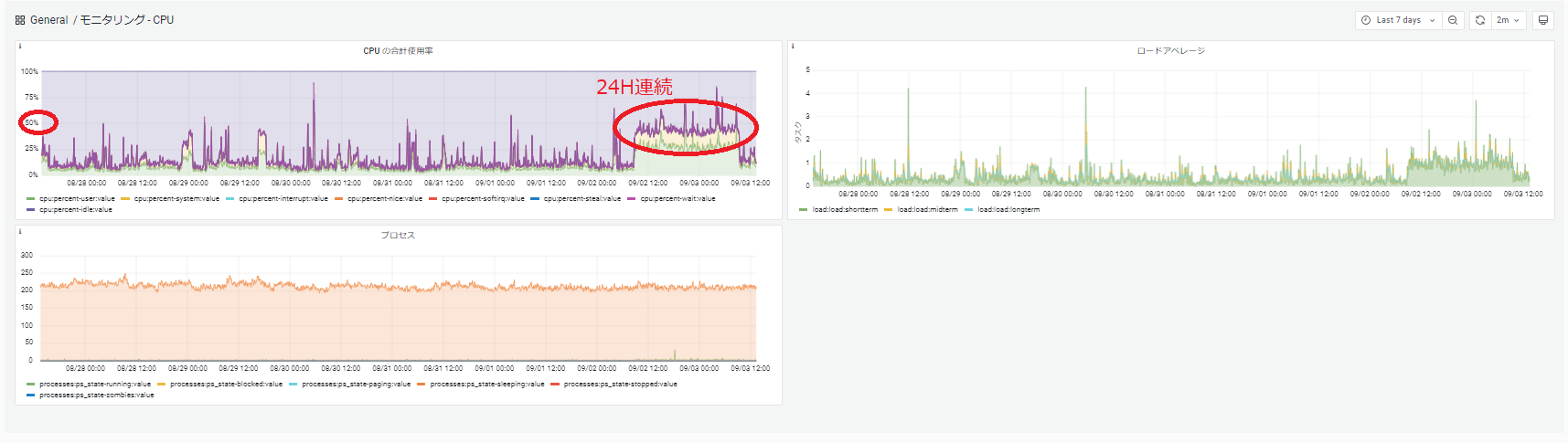Click the clock icon in the time picker
The width and height of the screenshot is (1568, 443).
click(1366, 20)
